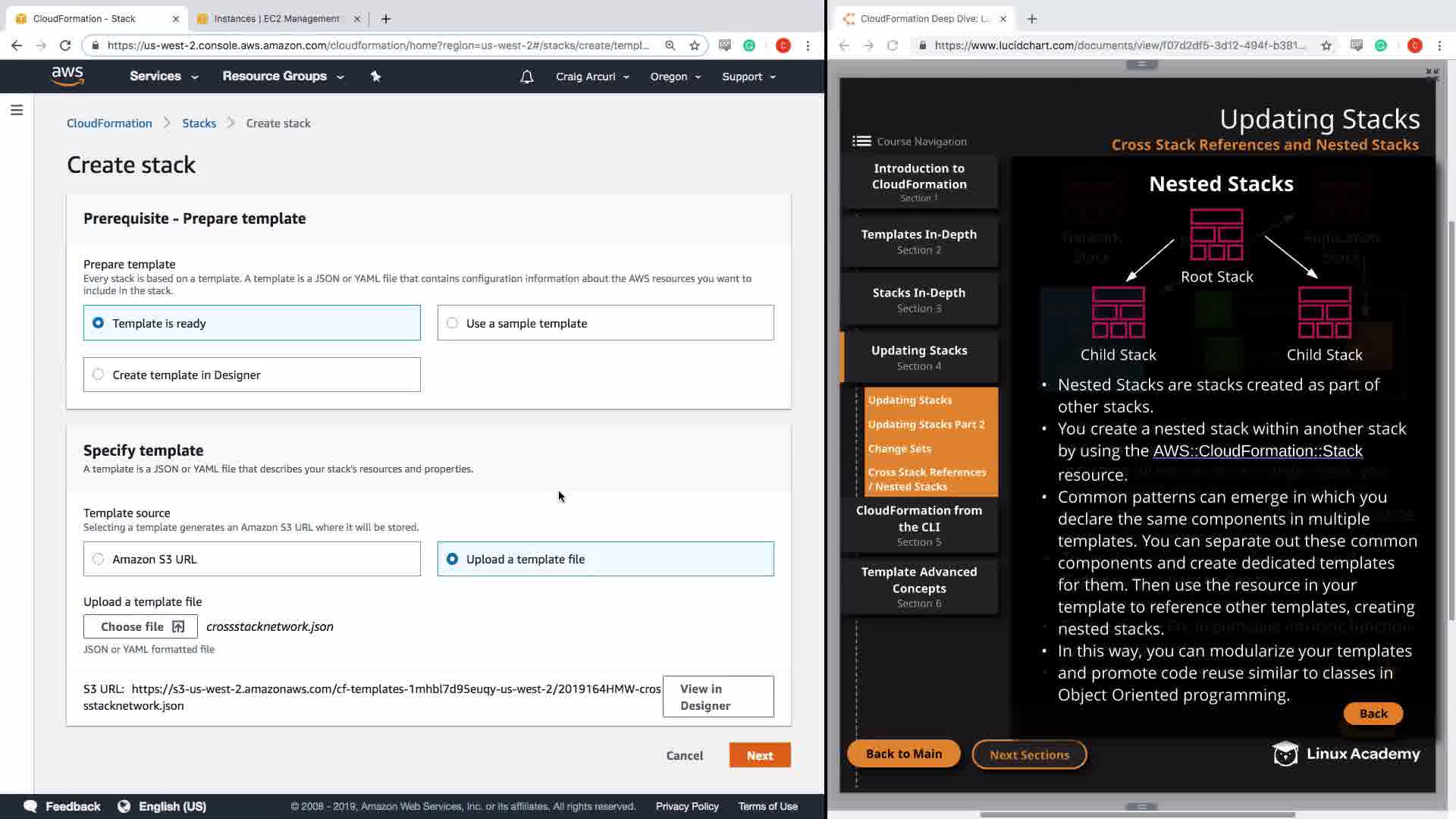
Task: Open the hamburger side menu in CloudFormation
Action: tap(17, 110)
